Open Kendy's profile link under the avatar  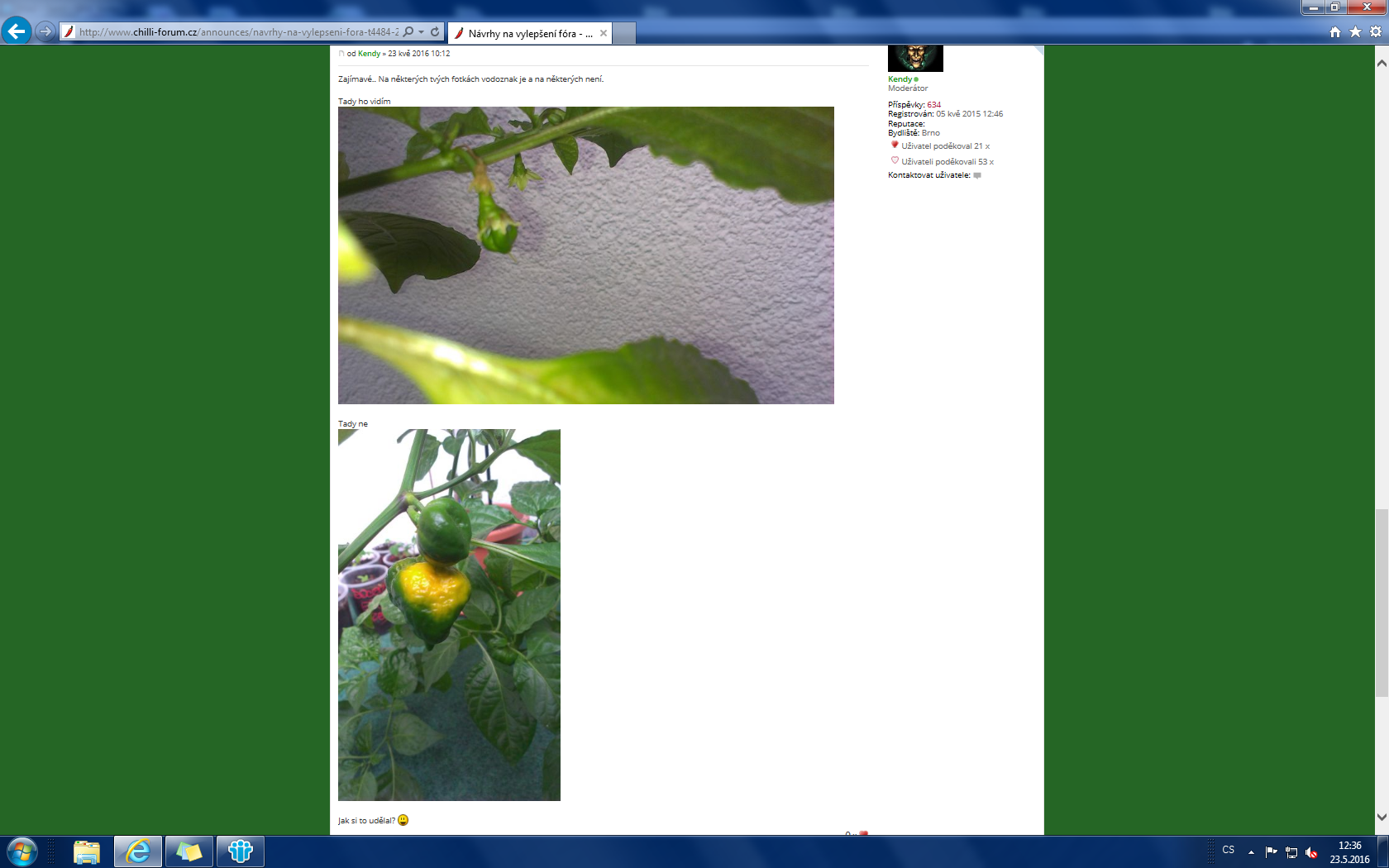(x=900, y=79)
